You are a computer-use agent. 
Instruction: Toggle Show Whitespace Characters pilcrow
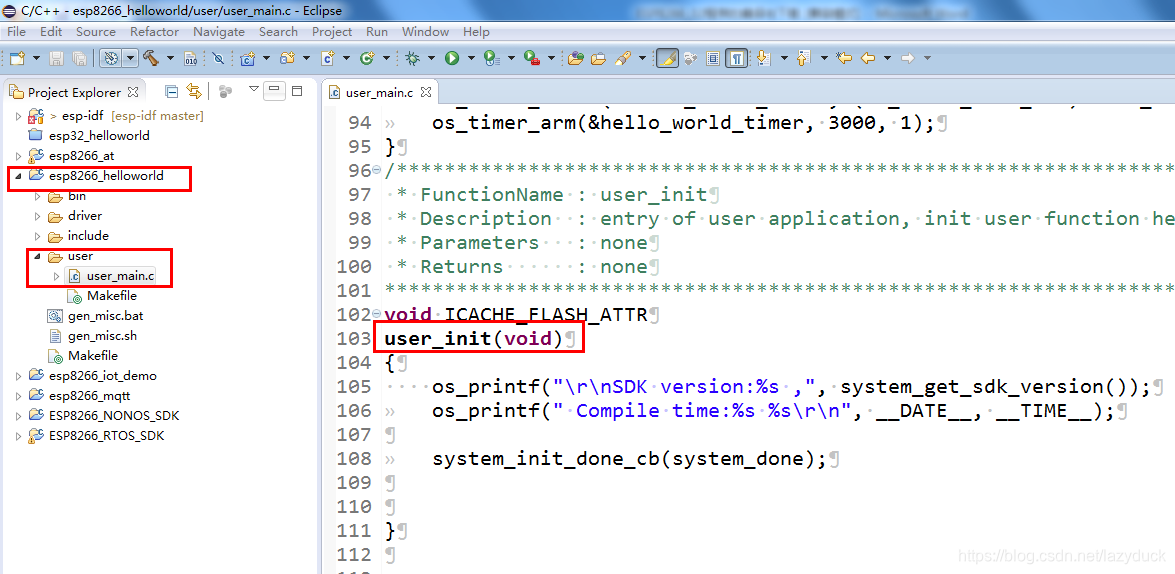point(737,58)
